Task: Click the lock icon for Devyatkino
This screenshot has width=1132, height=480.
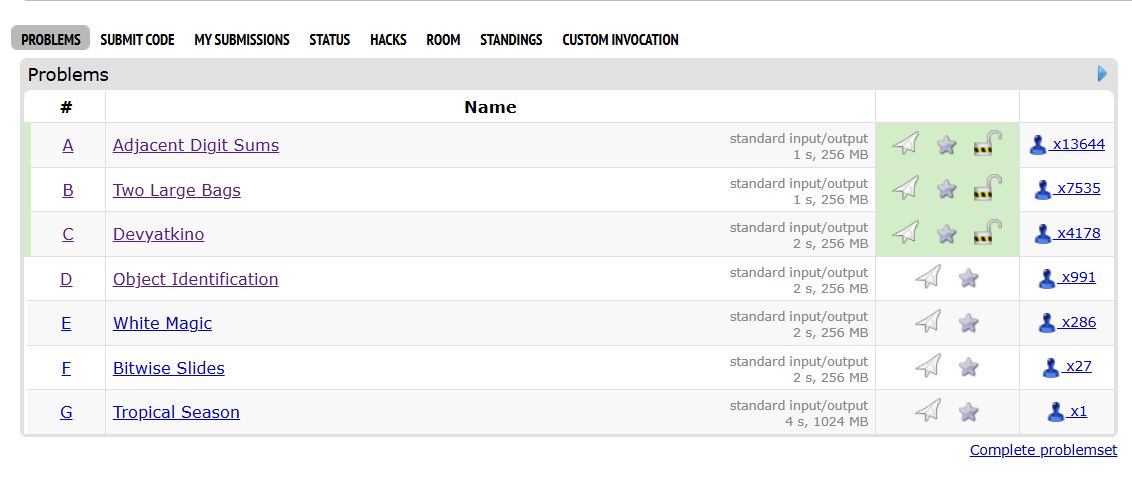Action: click(x=987, y=232)
